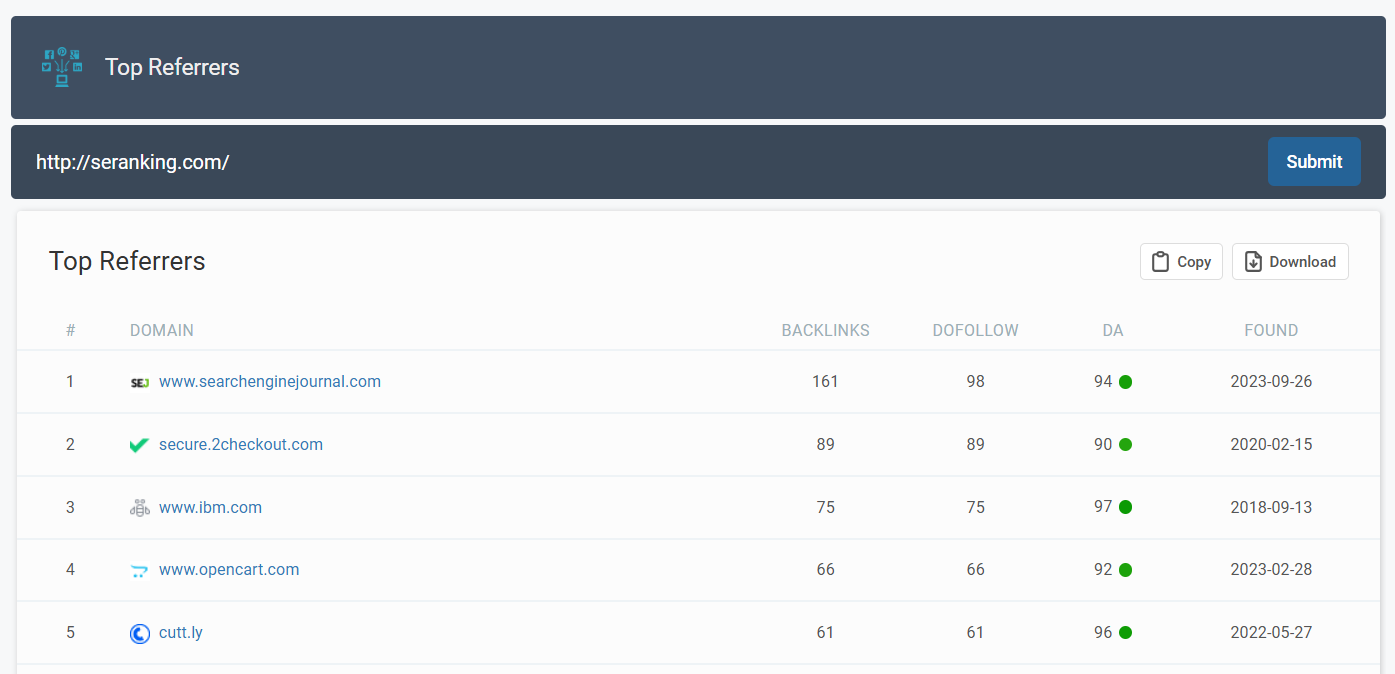Open the cutt.ly domain link
1395x674 pixels.
coord(181,633)
